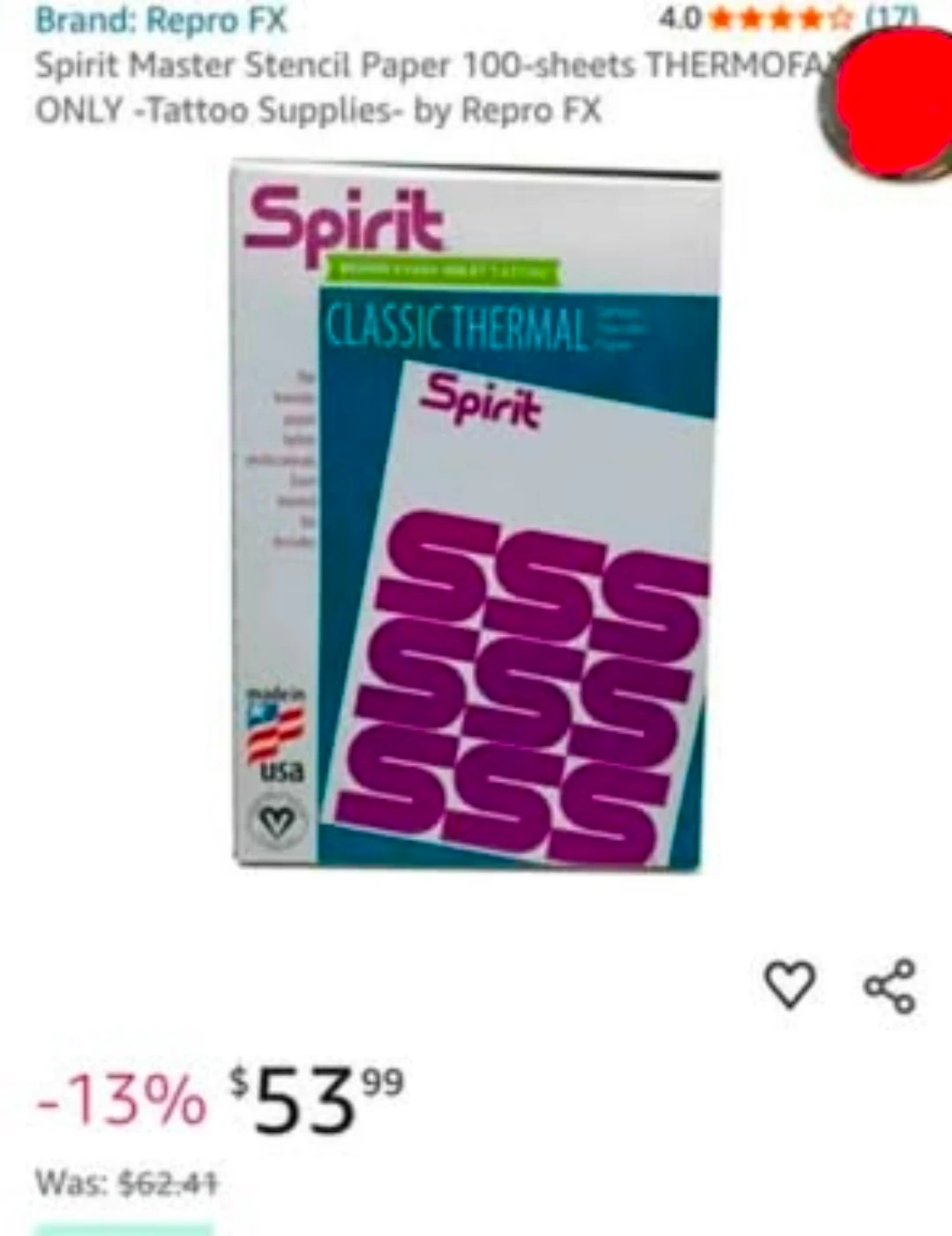This screenshot has height=1236, width=952.
Task: Tap the red circular floating bubble
Action: [x=893, y=99]
